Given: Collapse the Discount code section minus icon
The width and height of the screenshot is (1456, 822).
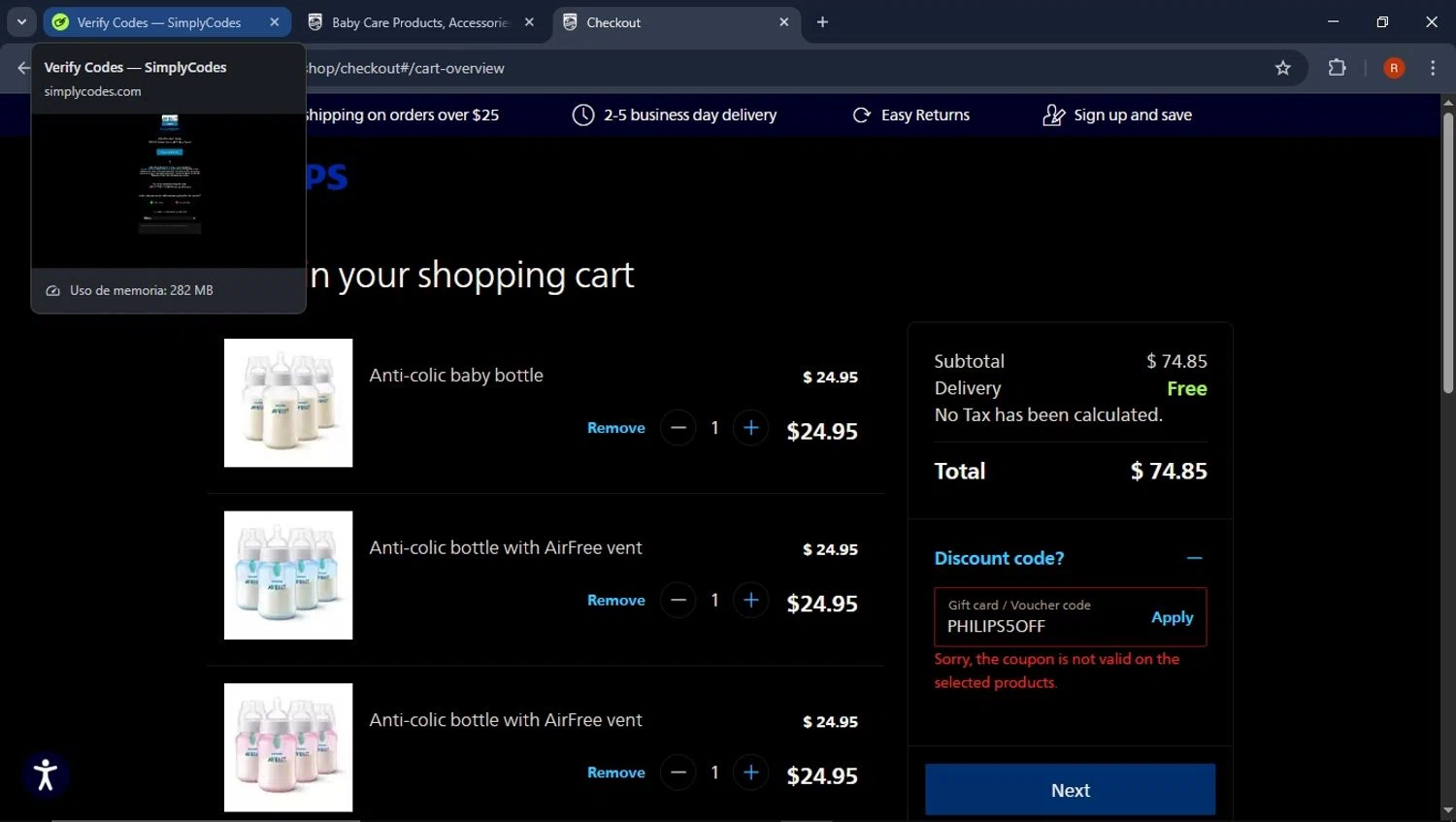Looking at the screenshot, I should click(1194, 558).
